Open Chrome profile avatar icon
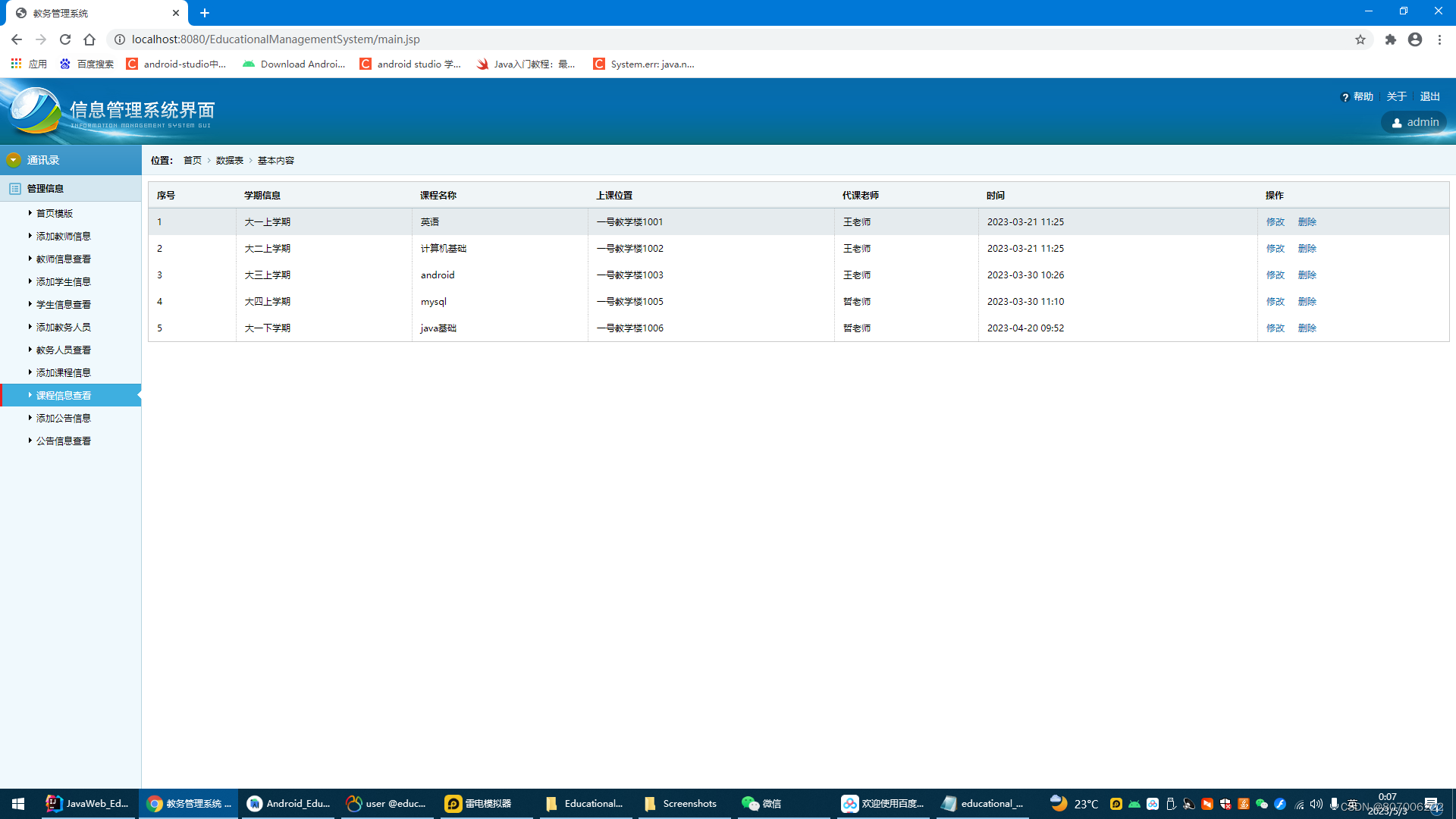Image resolution: width=1456 pixels, height=819 pixels. tap(1415, 39)
